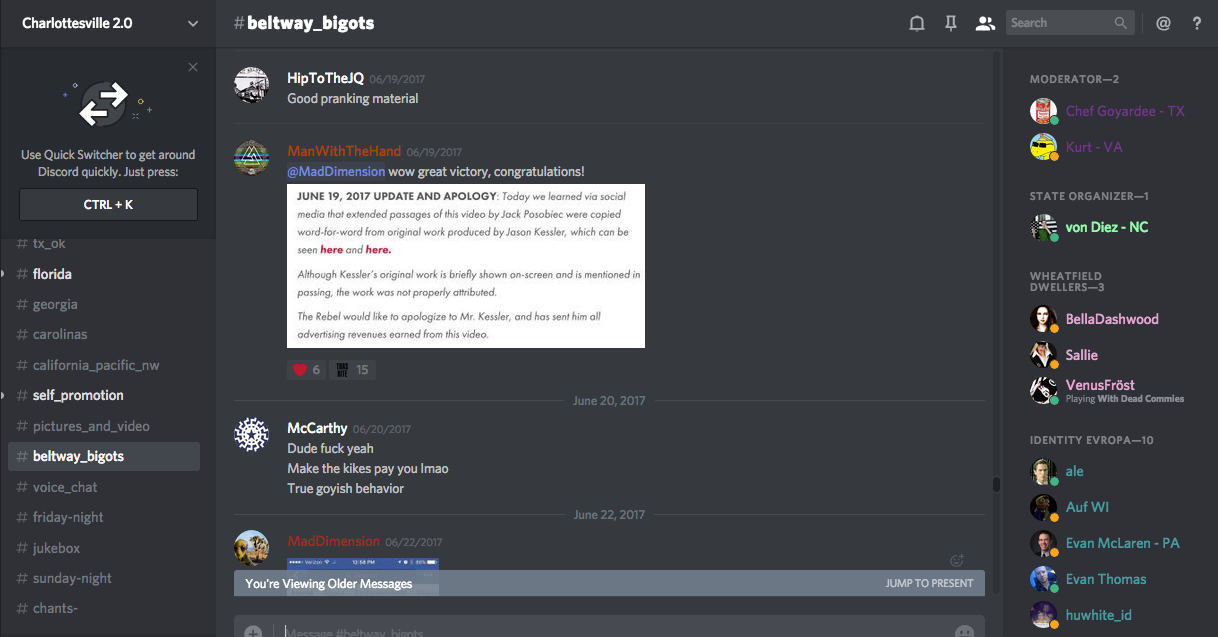Open mentions with the @ icon
The width and height of the screenshot is (1218, 637).
(1163, 23)
